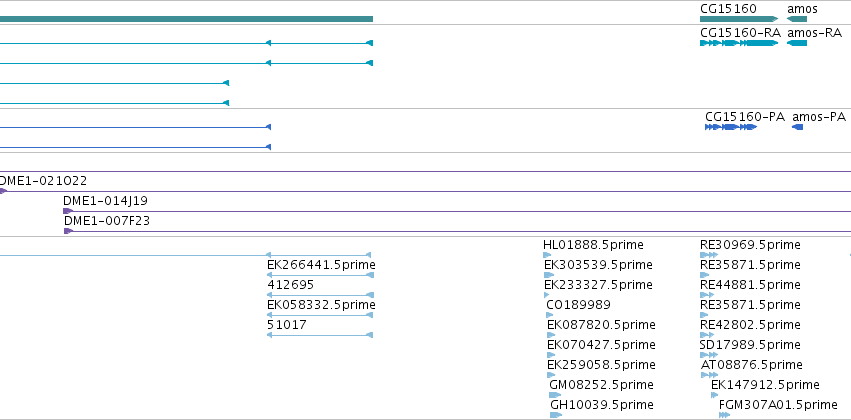Viewport: 851px width, 420px height.
Task: Click the amos-PA protein glyph
Action: (797, 127)
